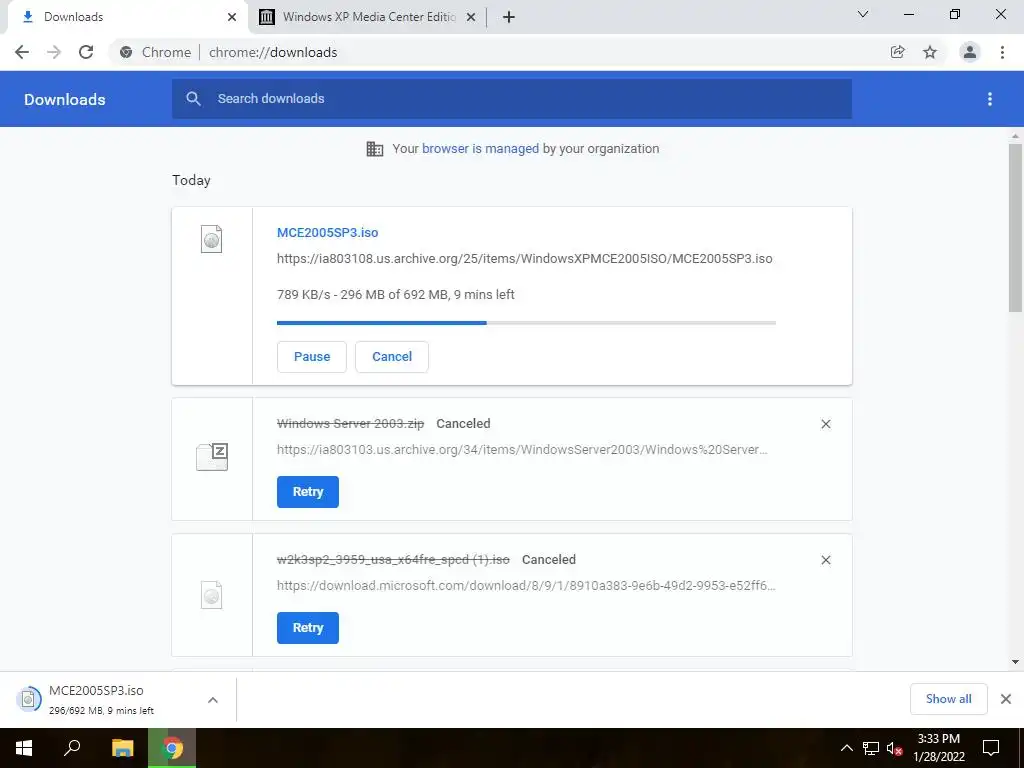Click the w2k3sp2_3959_usa_x64fre_spcd (1).iso name
The width and height of the screenshot is (1024, 768).
coord(393,560)
